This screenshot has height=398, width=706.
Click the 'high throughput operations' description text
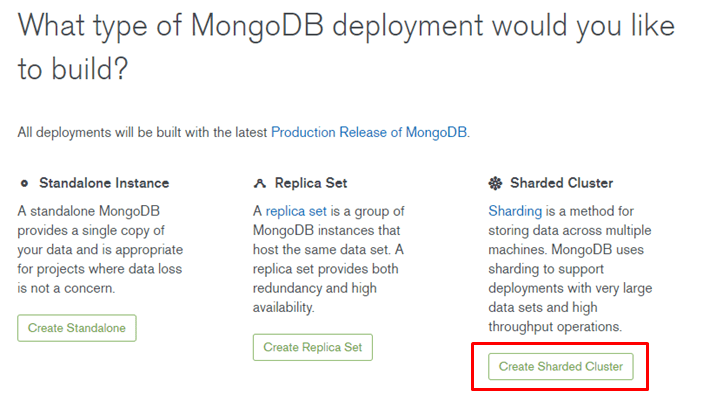555,317
